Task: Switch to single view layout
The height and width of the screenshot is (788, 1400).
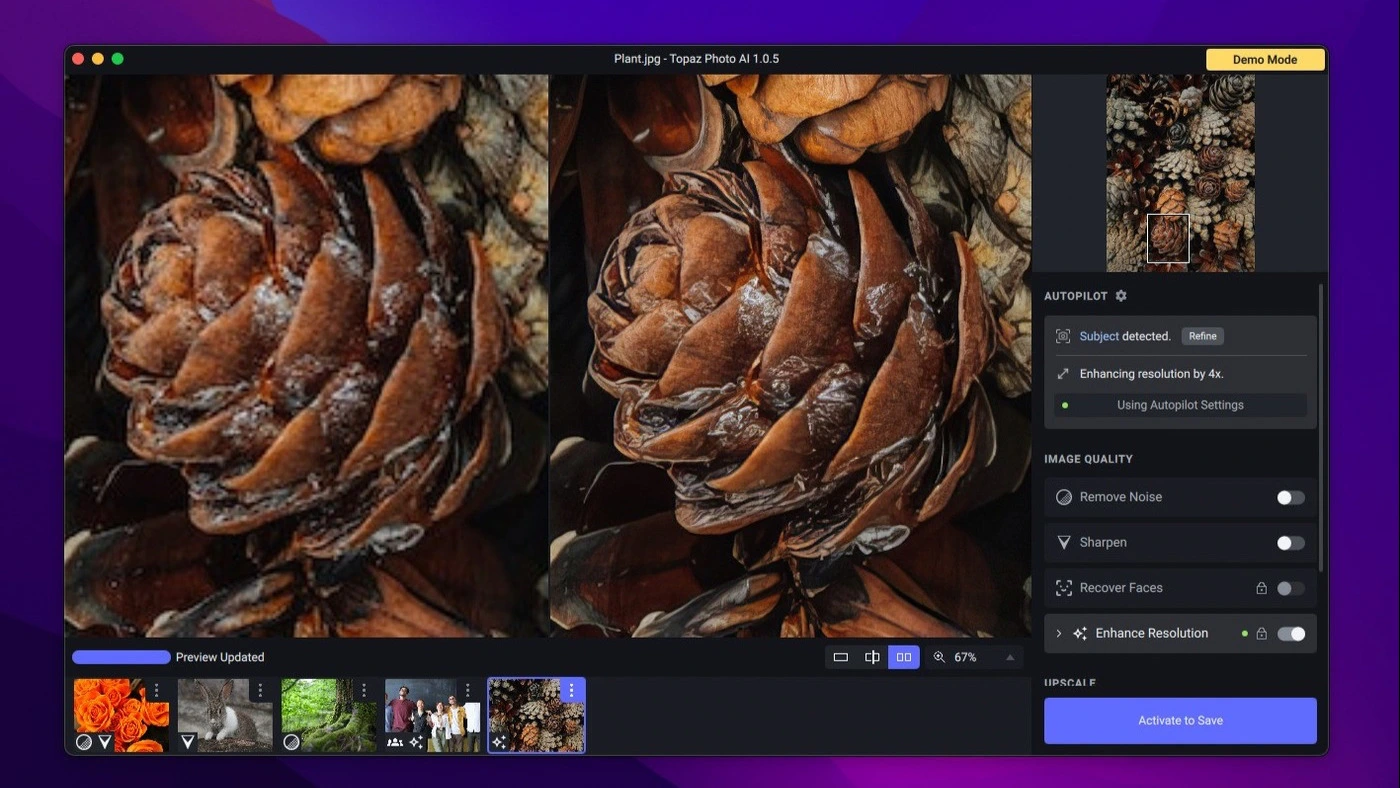Action: (841, 657)
